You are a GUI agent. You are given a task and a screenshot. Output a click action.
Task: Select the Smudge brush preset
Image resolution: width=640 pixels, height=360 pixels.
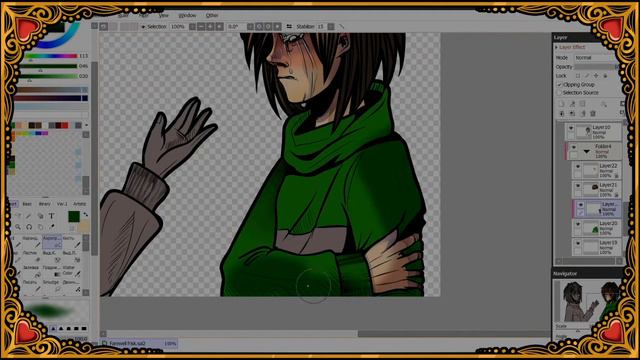[51, 286]
